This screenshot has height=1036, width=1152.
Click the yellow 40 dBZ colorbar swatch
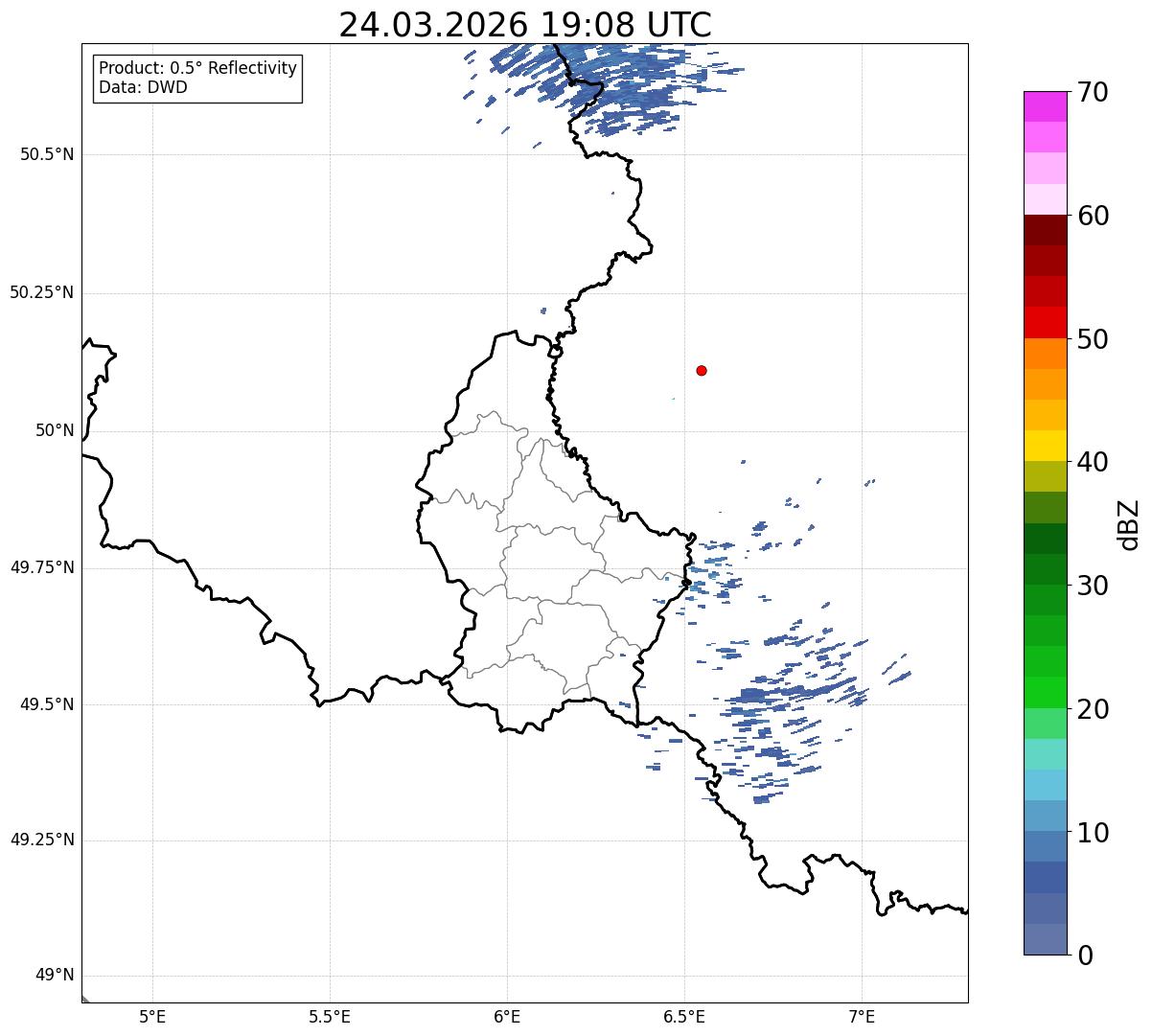1045,446
